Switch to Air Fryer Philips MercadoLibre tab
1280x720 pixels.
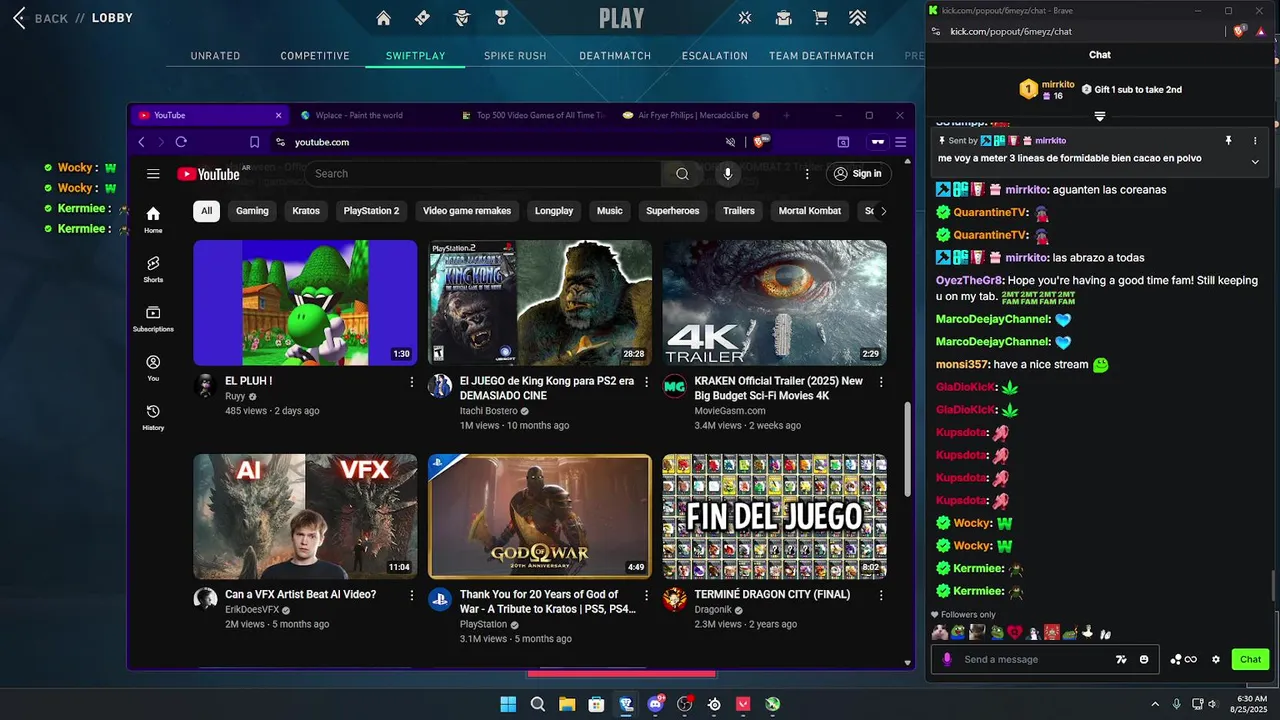tap(691, 115)
